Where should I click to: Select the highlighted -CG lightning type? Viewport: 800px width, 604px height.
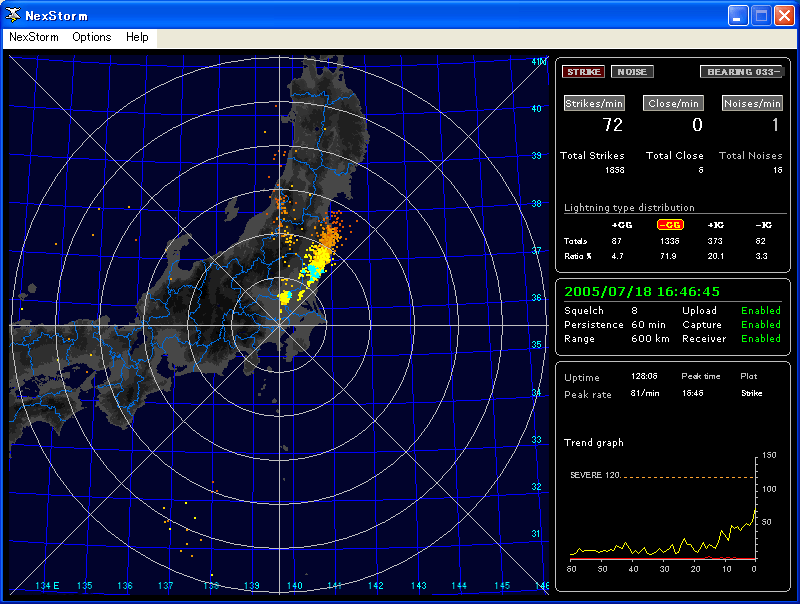click(670, 225)
